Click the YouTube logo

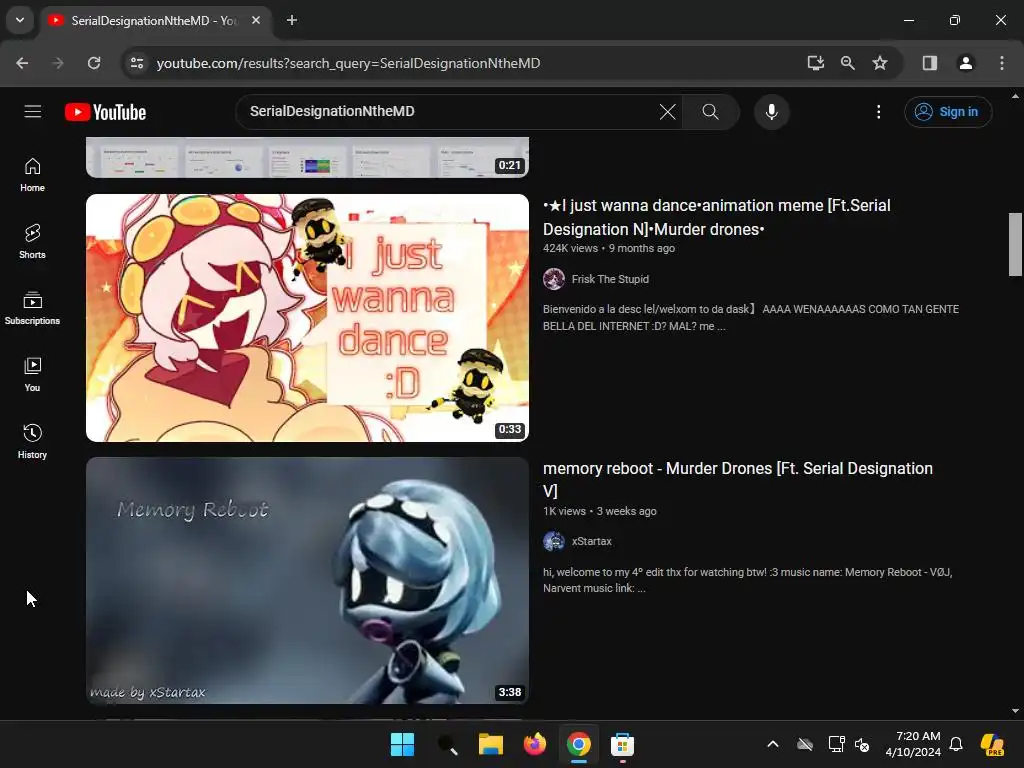(105, 112)
